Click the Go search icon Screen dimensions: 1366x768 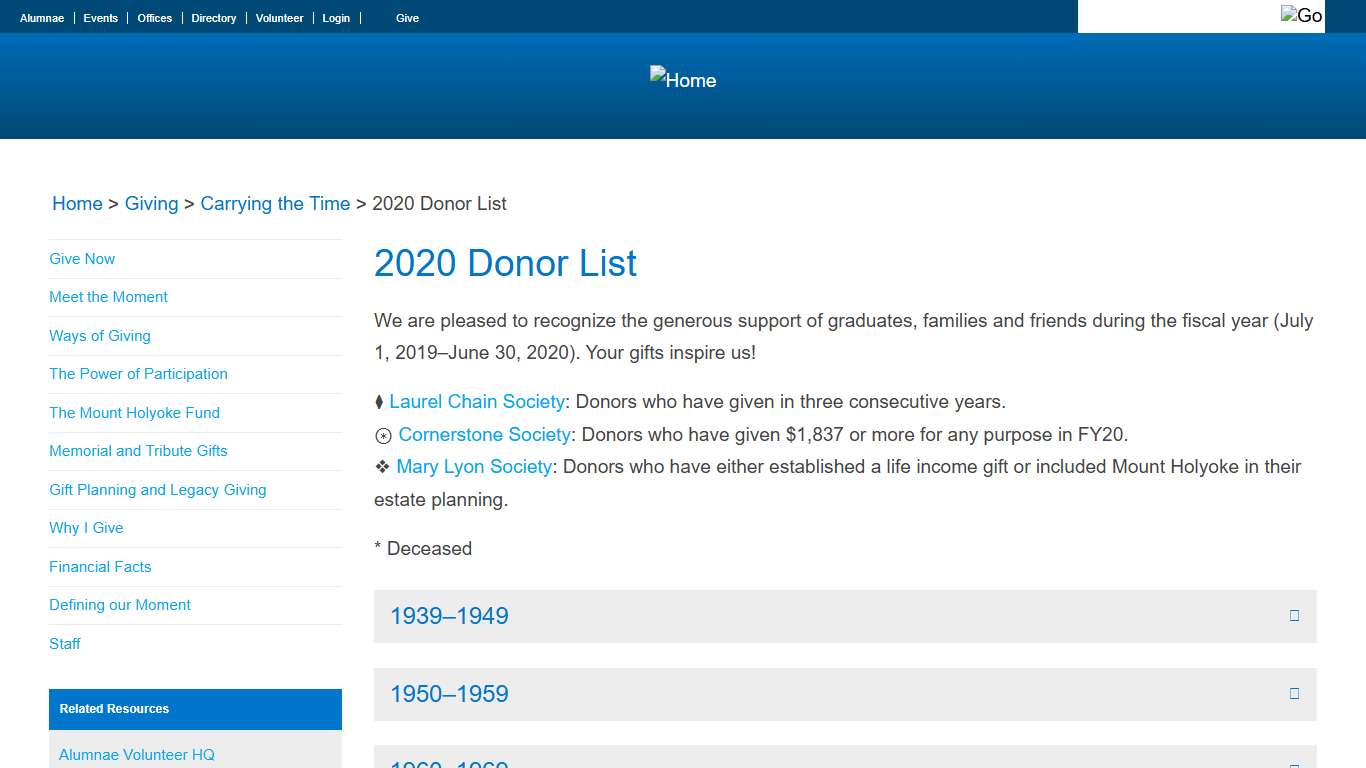tap(1302, 14)
